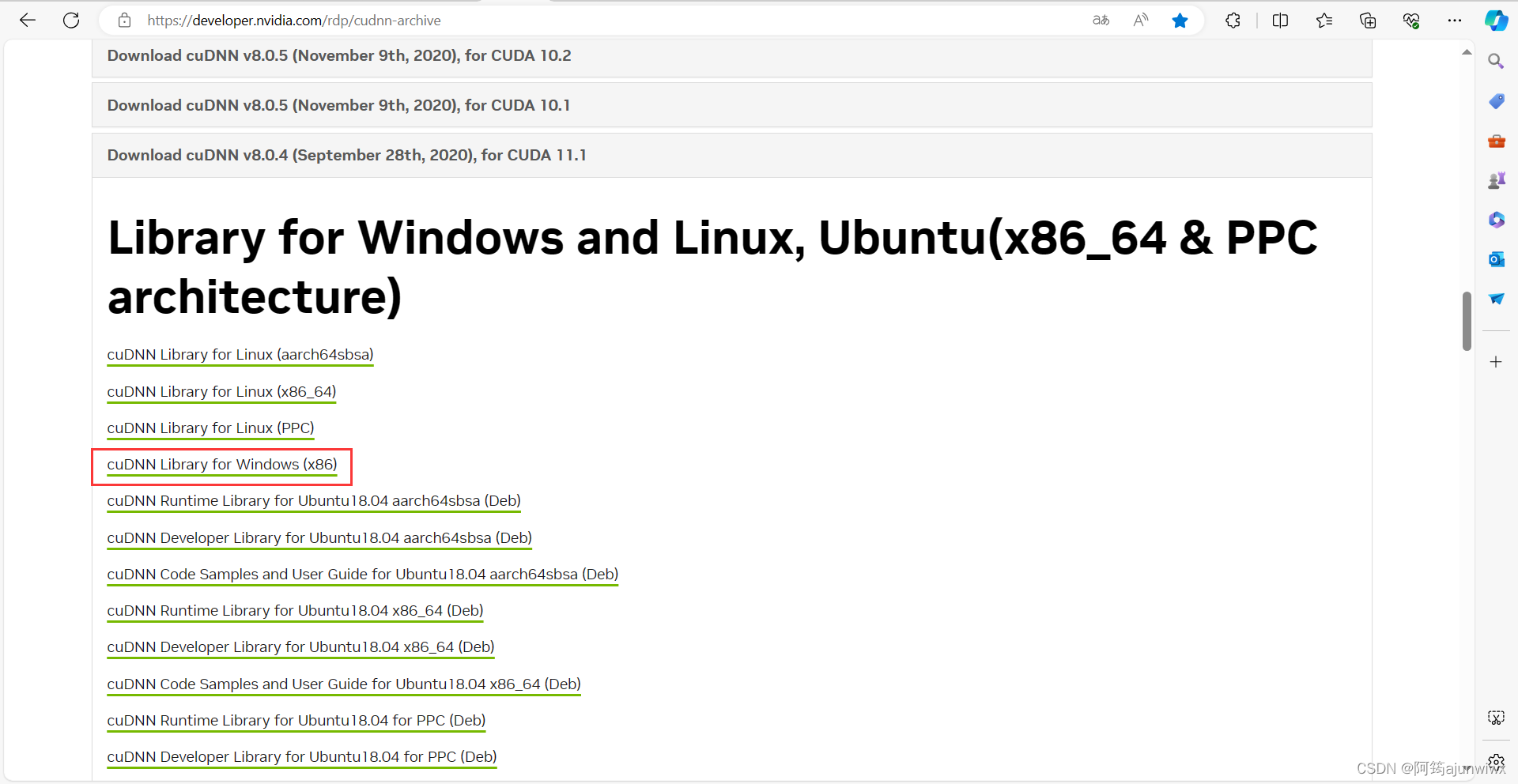Toggle the favorite star for this page
The width and height of the screenshot is (1518, 784).
point(1180,21)
